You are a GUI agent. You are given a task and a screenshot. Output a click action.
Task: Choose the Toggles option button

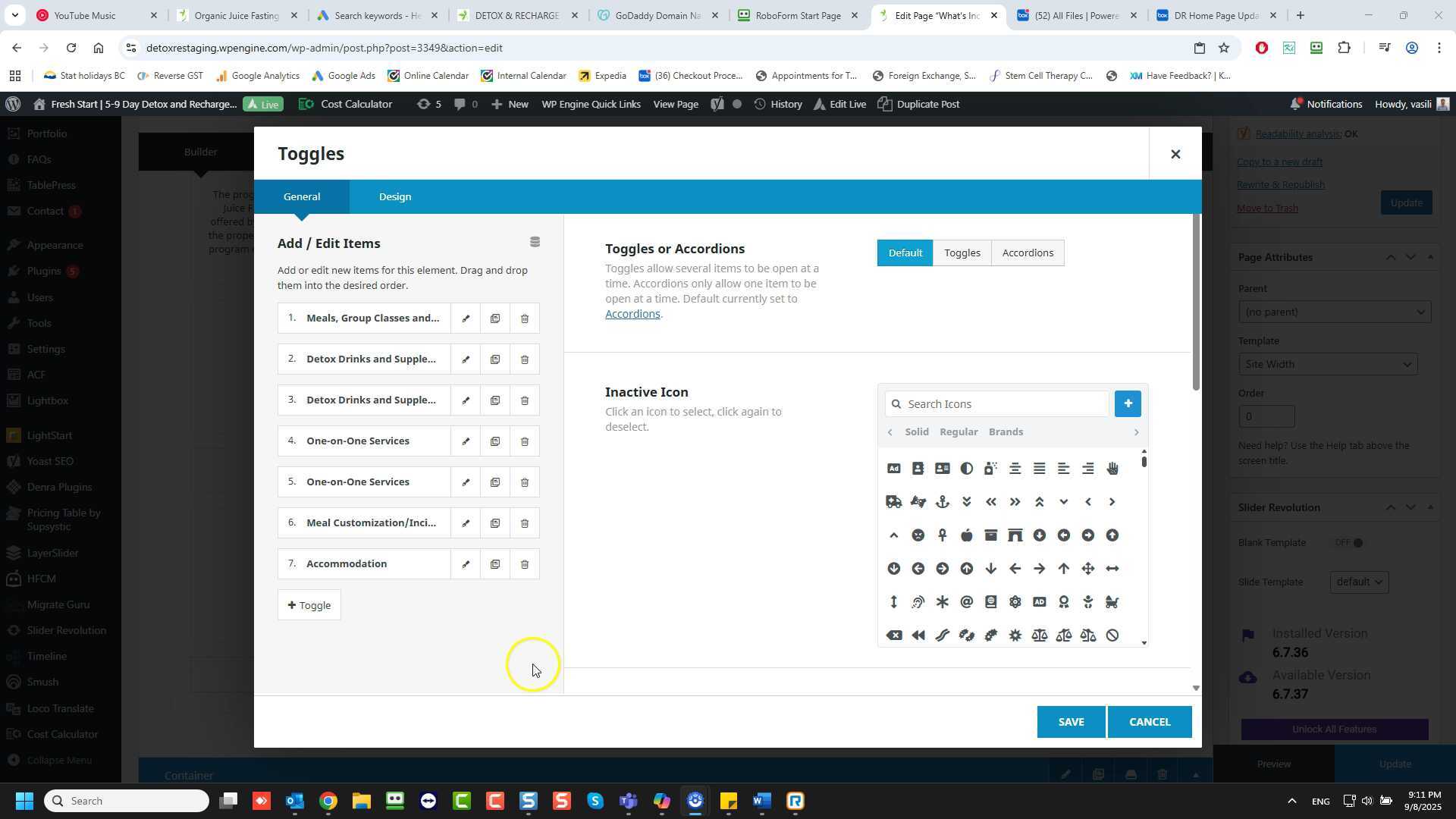(962, 253)
